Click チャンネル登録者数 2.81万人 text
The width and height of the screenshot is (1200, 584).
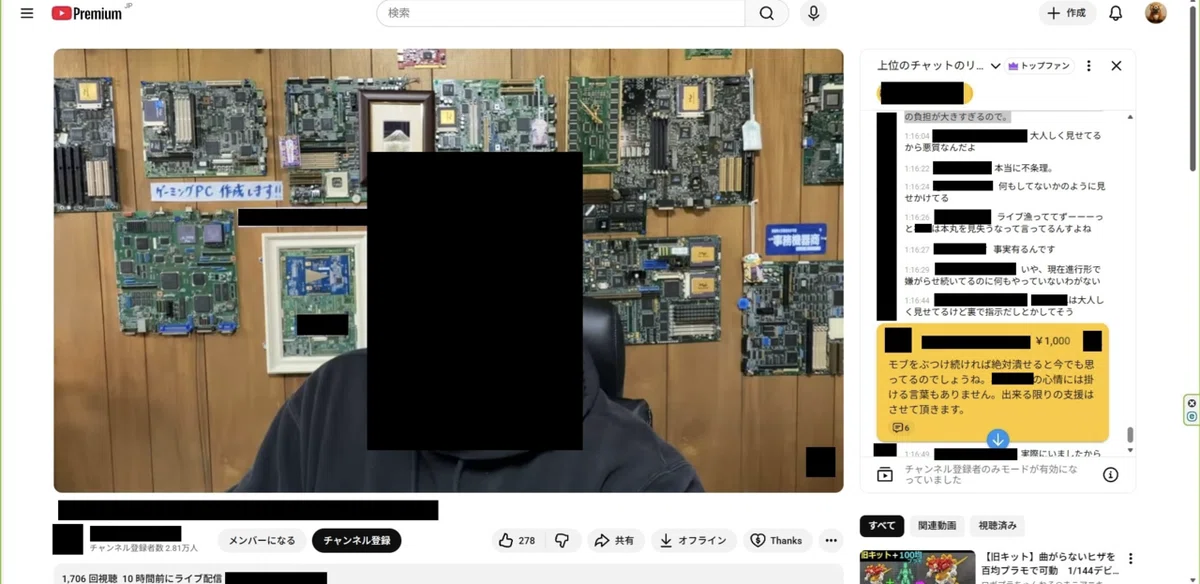144,548
